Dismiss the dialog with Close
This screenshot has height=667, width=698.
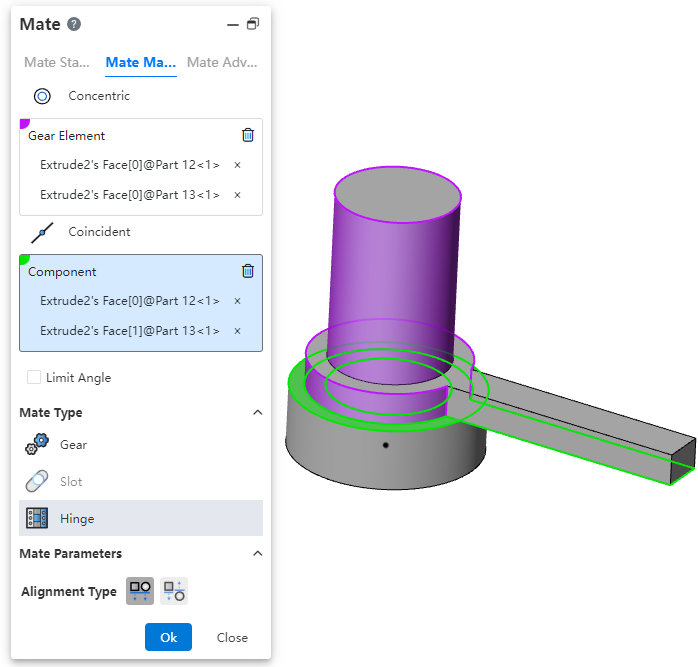232,638
